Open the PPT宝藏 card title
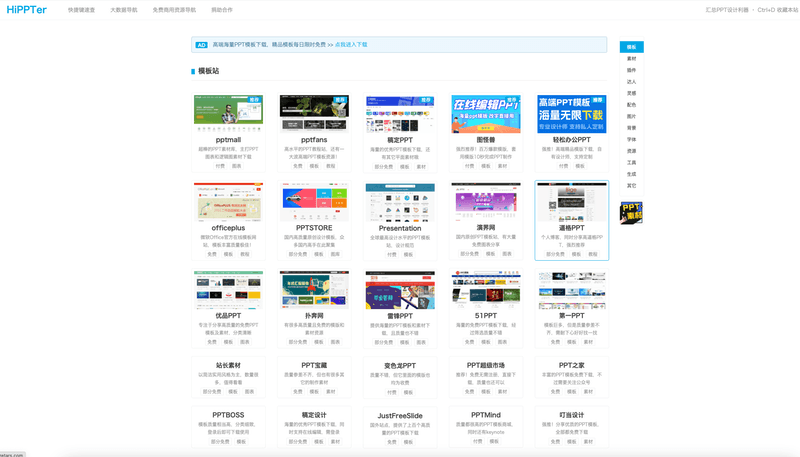Viewport: 800px width, 457px height. tap(314, 365)
